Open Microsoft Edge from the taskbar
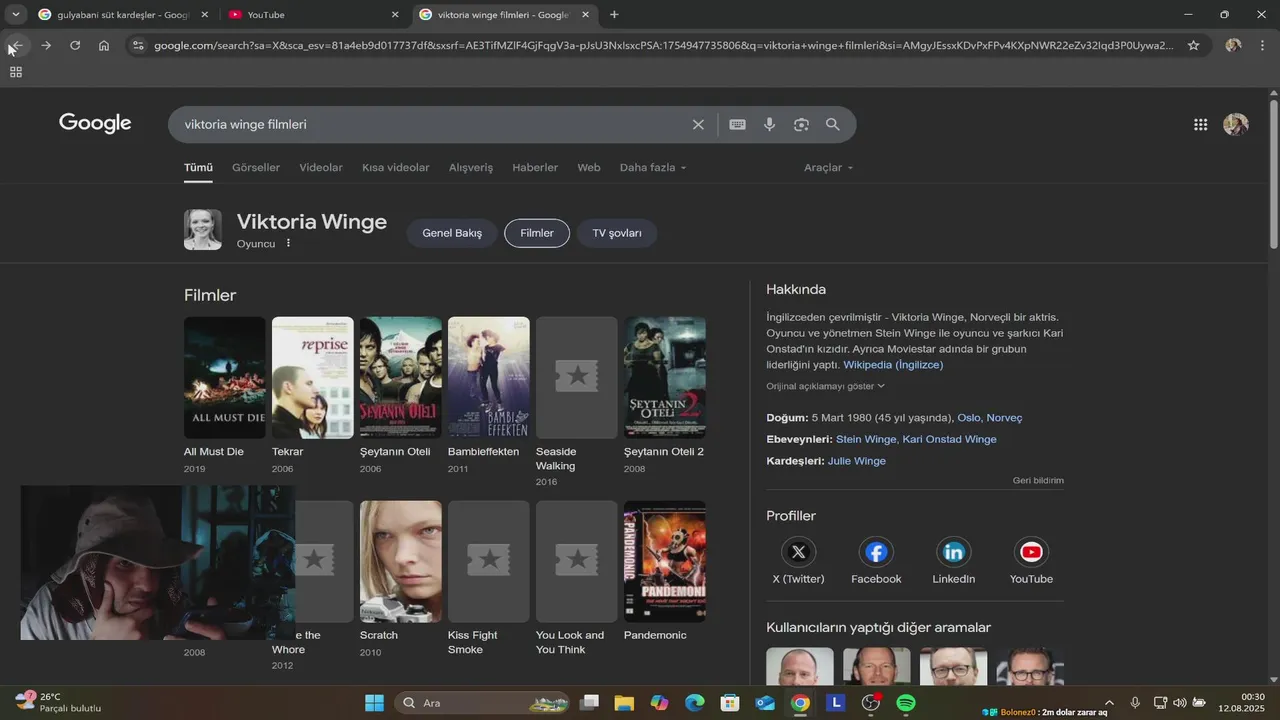 [694, 703]
